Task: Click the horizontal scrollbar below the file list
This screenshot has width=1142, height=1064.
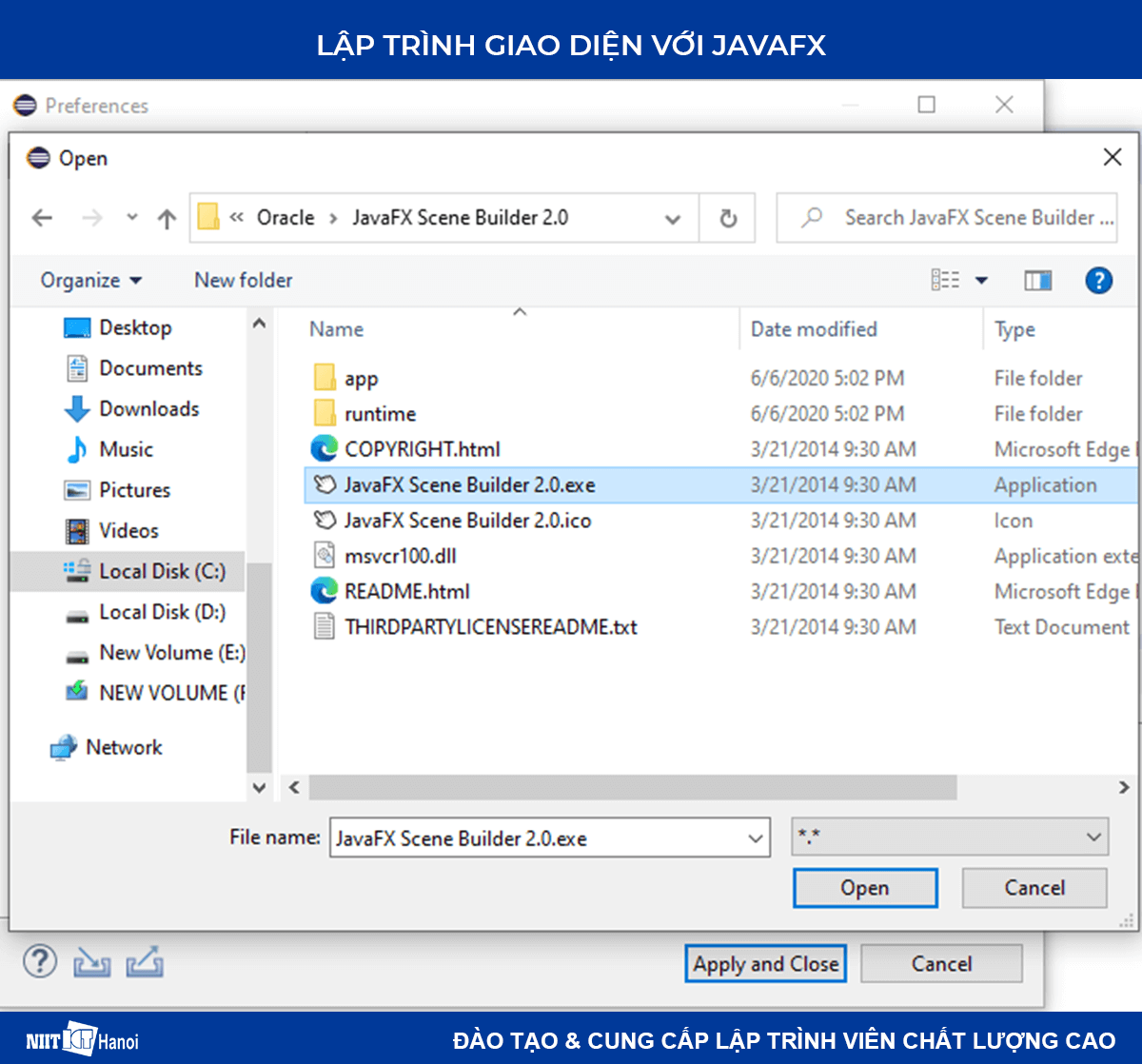Action: pyautogui.click(x=628, y=787)
